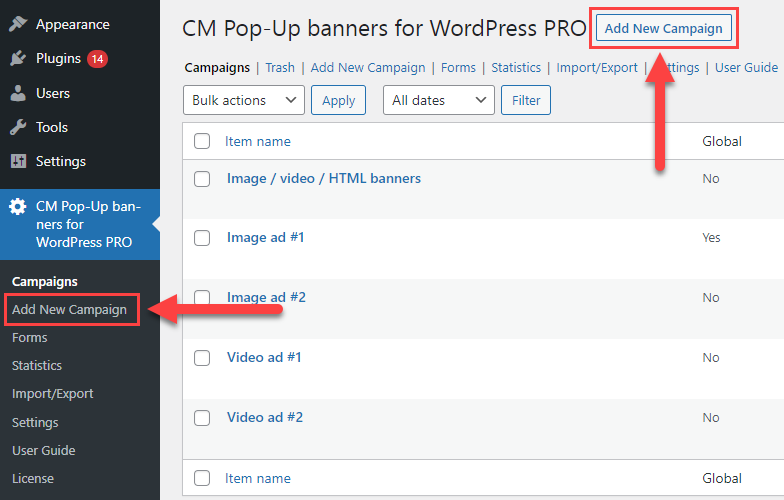Expand the All dates dropdown
This screenshot has width=784, height=500.
(438, 100)
